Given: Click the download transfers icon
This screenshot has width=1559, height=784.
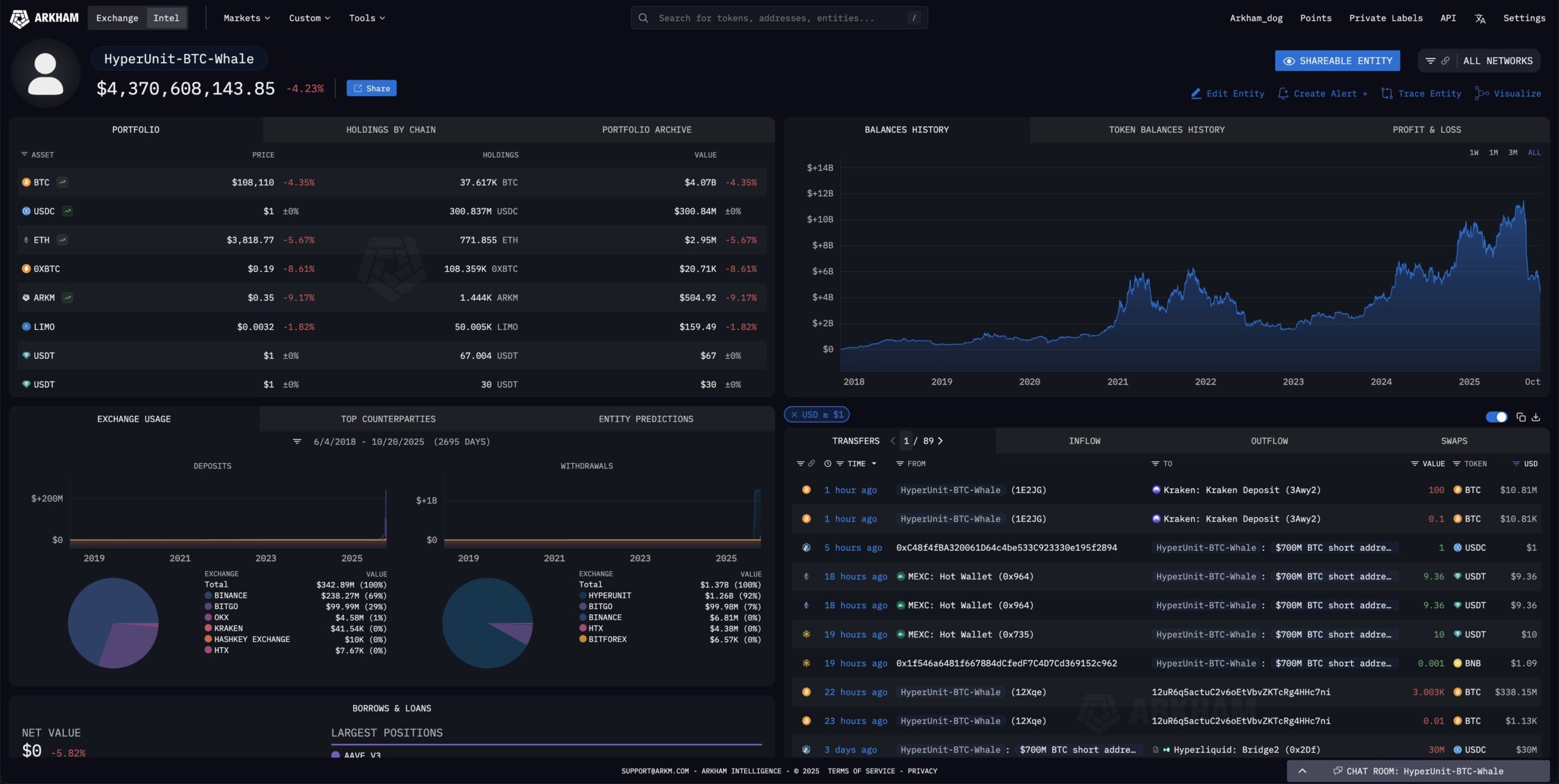Looking at the screenshot, I should coord(1536,417).
